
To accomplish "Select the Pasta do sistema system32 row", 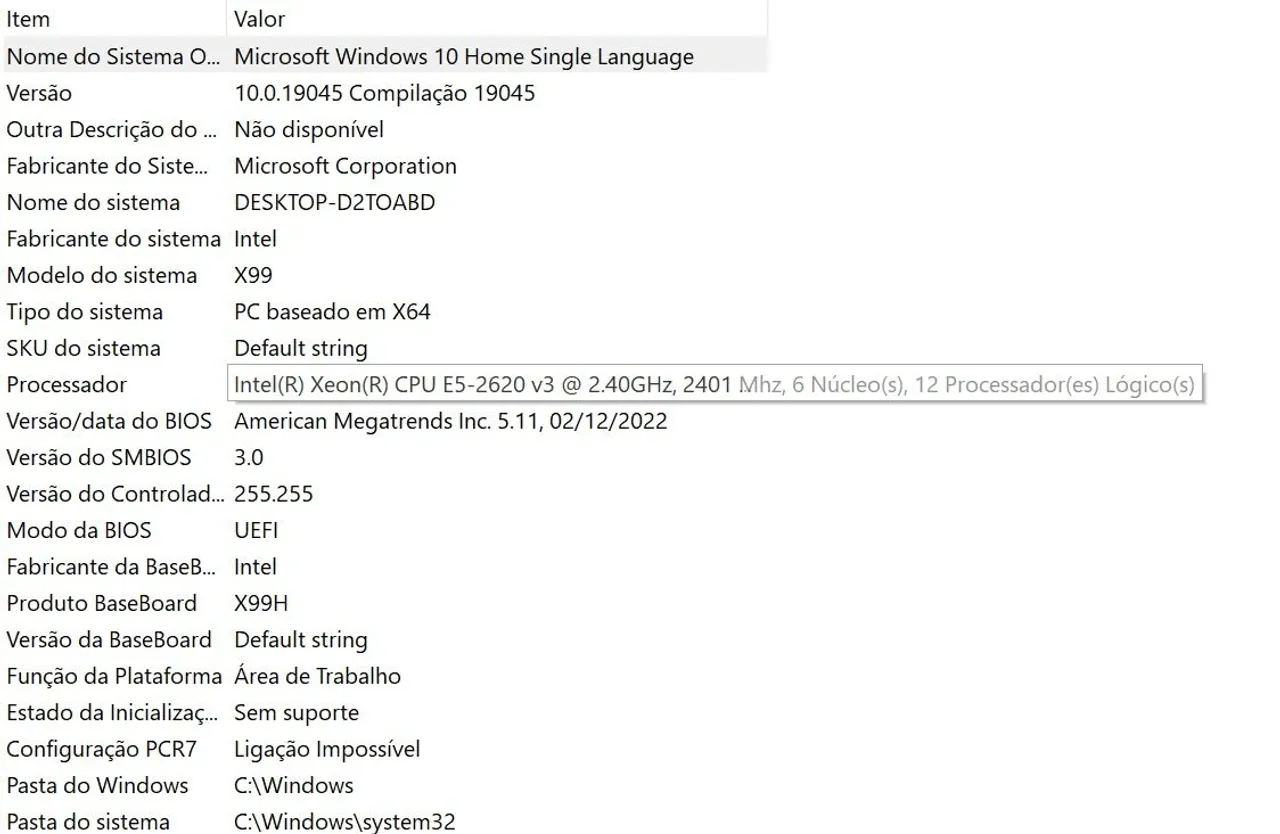I will (384, 821).
